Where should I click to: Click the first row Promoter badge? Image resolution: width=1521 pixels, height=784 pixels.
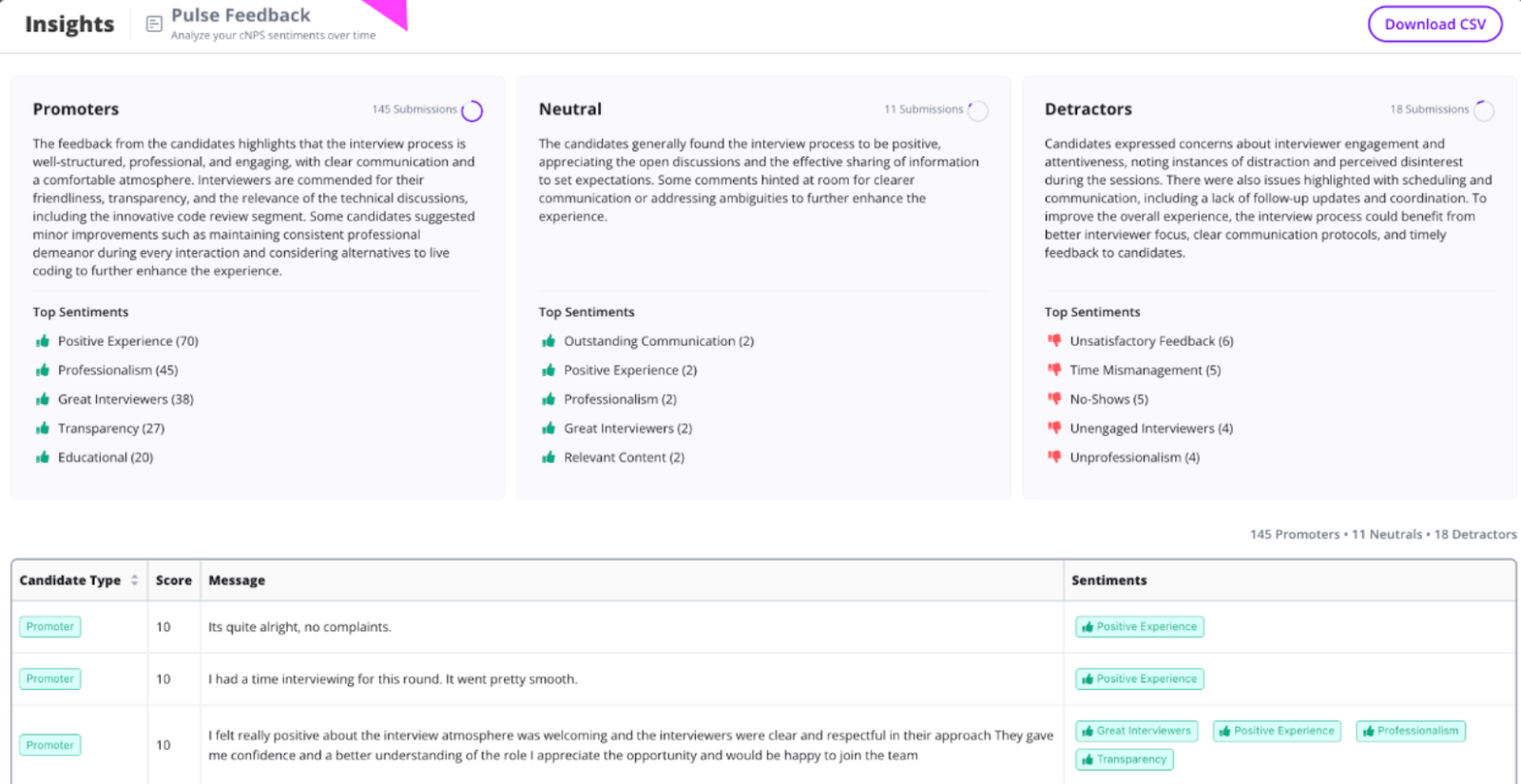coord(50,626)
